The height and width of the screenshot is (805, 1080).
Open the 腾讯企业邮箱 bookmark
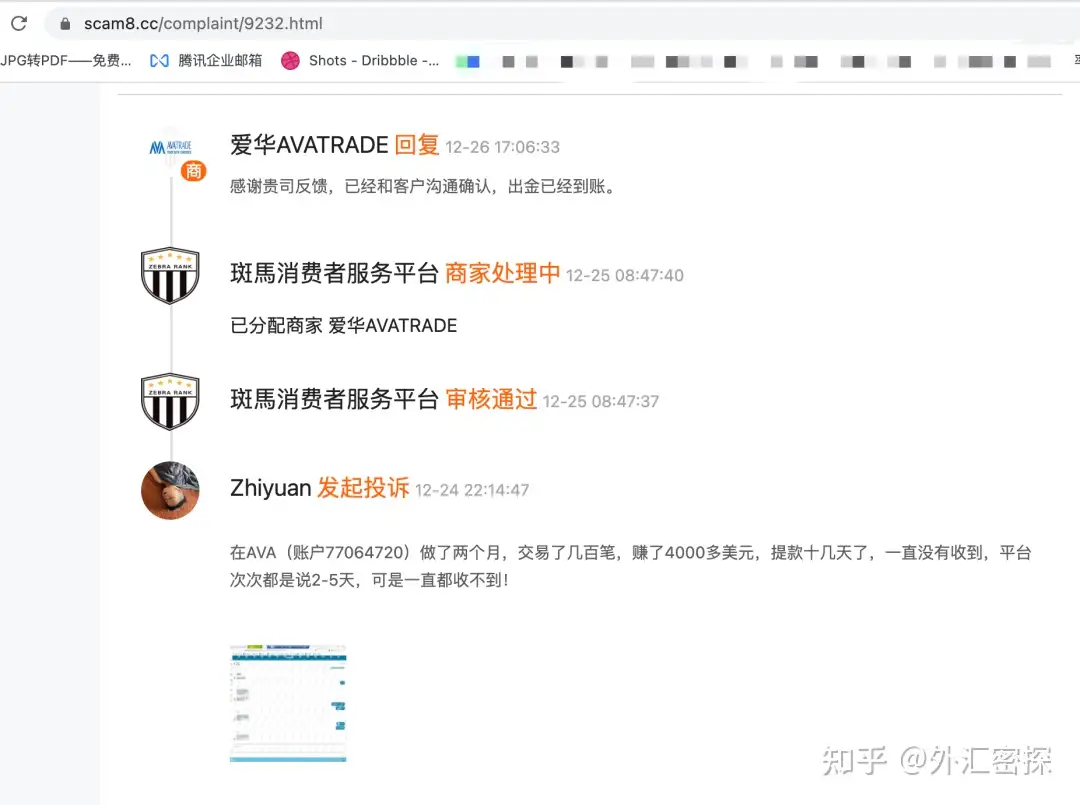pos(206,61)
